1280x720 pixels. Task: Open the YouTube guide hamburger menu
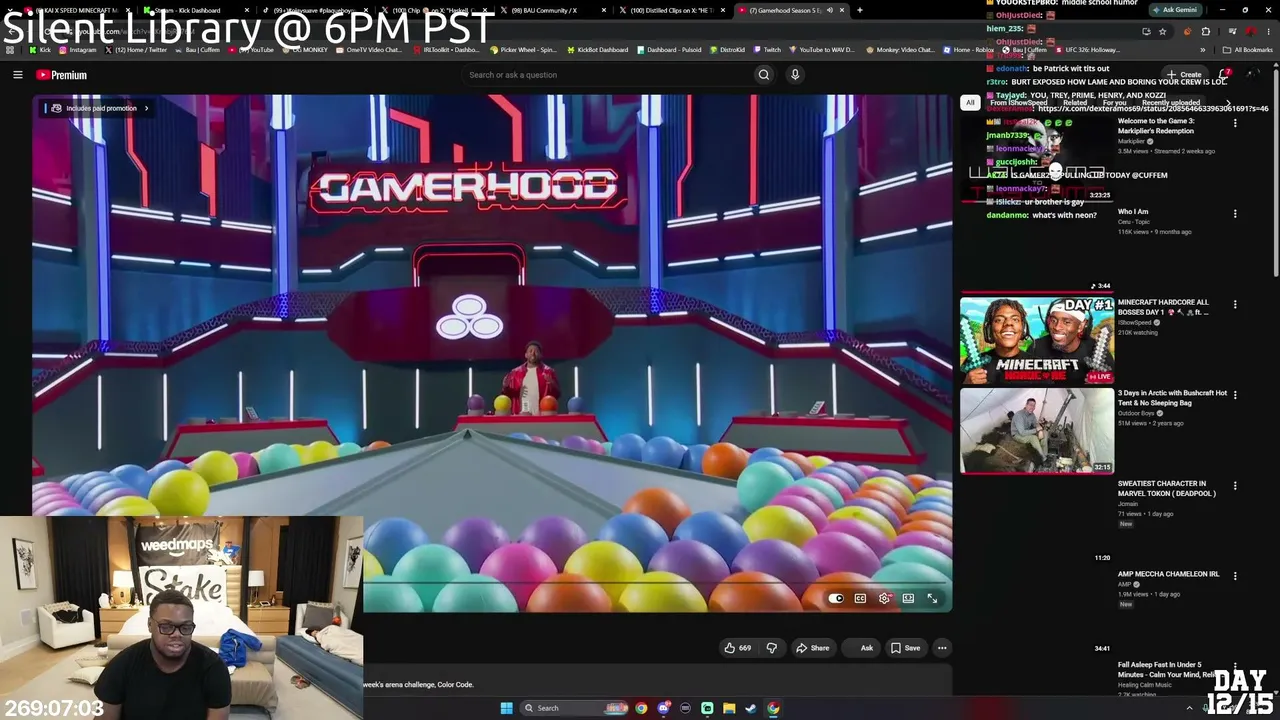point(18,75)
